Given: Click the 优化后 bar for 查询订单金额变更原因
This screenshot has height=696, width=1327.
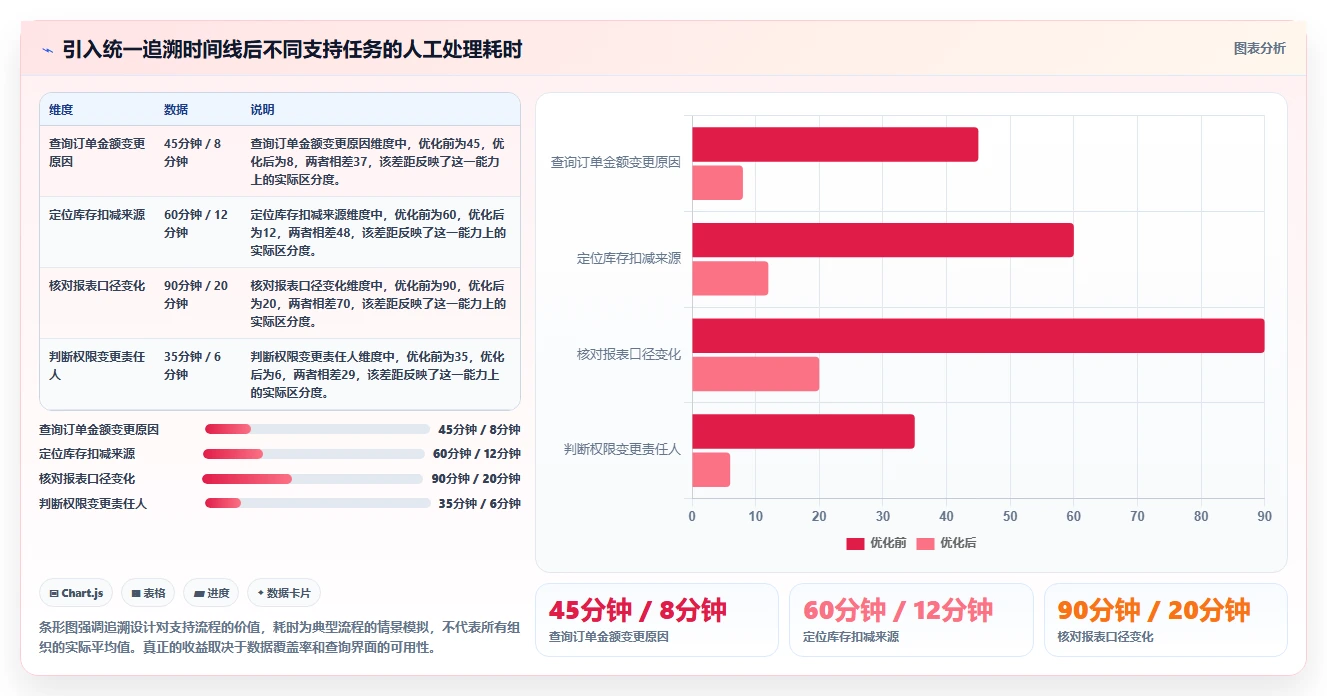Looking at the screenshot, I should pos(717,183).
